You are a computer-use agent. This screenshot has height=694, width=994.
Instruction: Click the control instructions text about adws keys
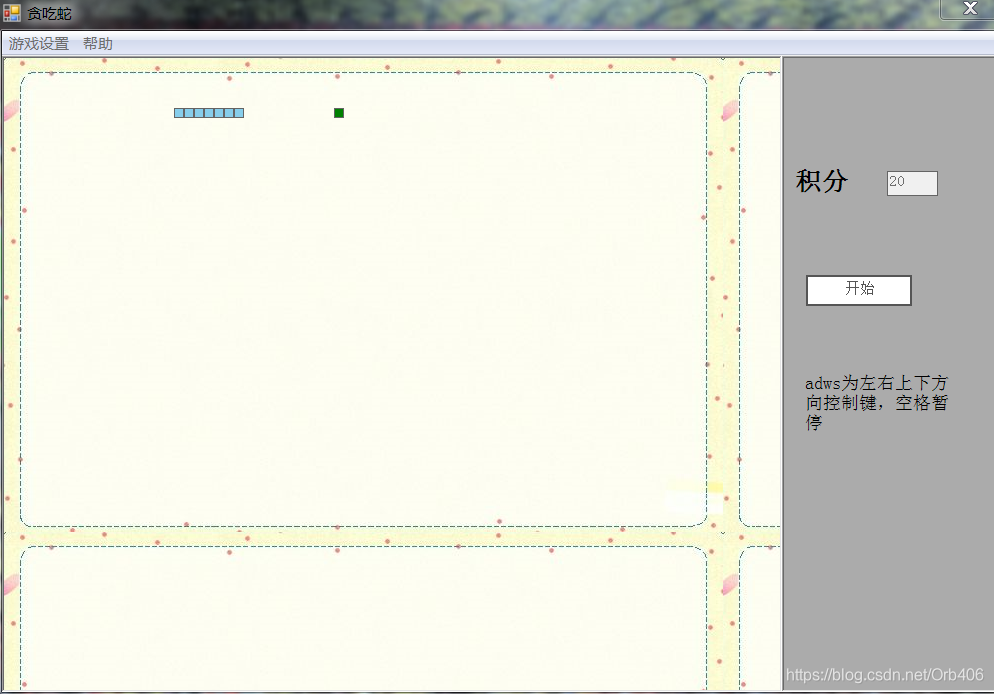click(x=876, y=402)
